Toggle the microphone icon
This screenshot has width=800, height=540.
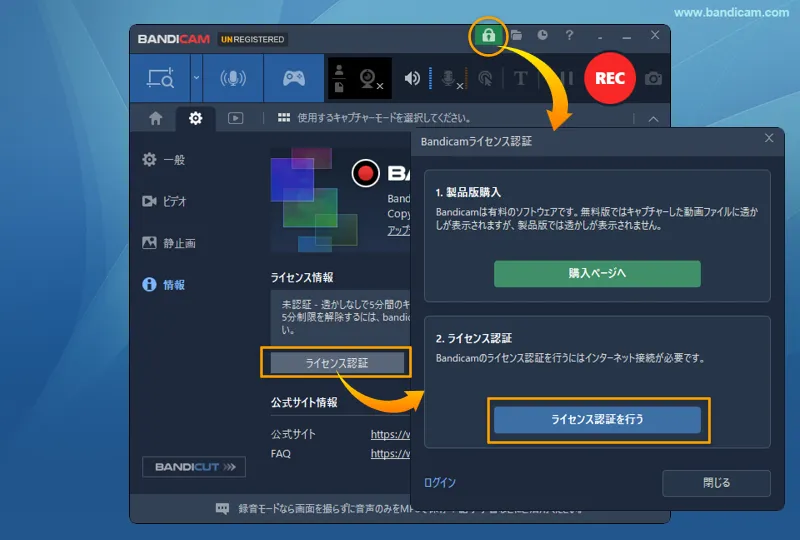coord(451,79)
